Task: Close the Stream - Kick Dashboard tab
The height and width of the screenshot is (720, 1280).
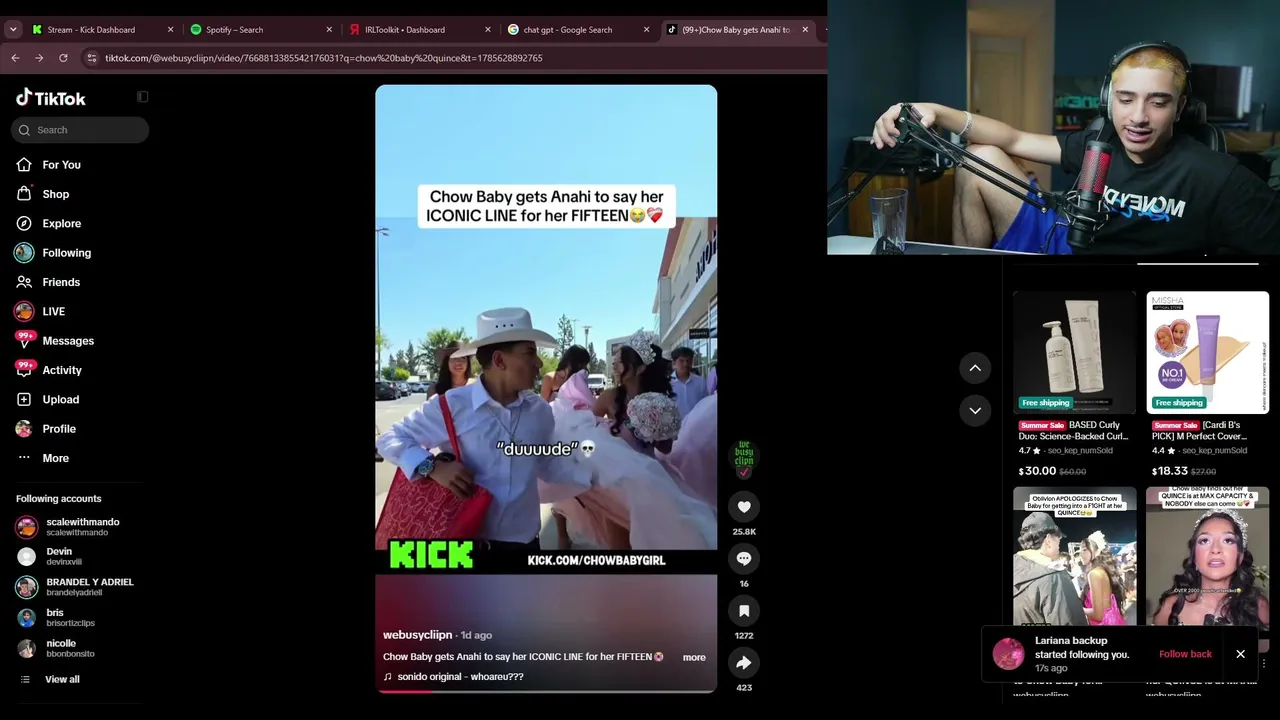Action: [x=171, y=30]
